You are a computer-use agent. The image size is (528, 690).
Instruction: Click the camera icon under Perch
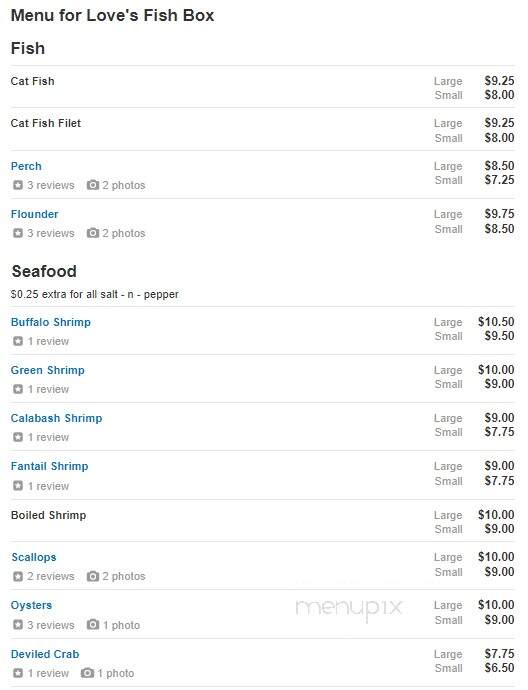(92, 185)
